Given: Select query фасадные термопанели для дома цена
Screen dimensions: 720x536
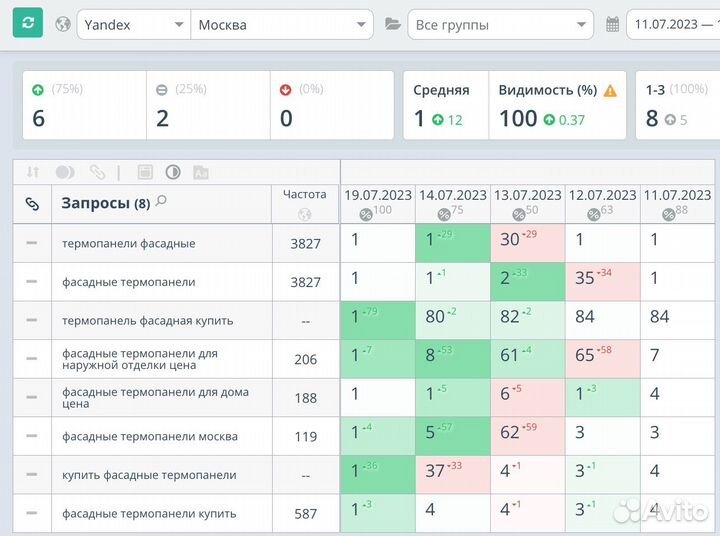Looking at the screenshot, I should 155,398.
